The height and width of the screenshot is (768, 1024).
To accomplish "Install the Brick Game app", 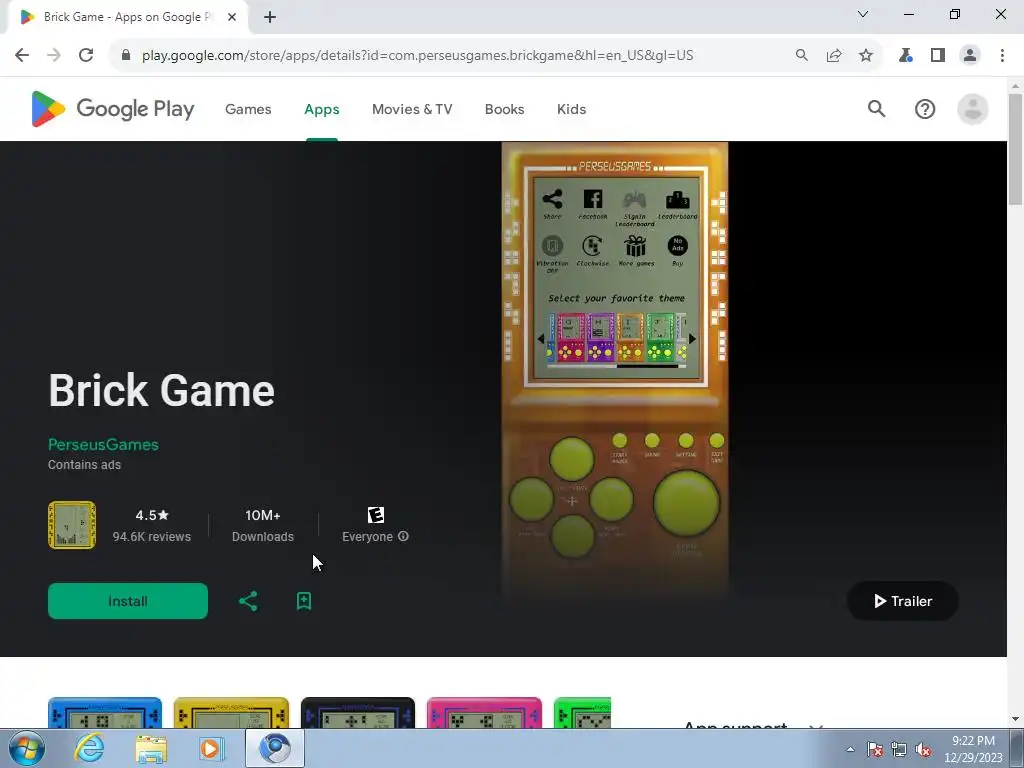I will [x=128, y=601].
